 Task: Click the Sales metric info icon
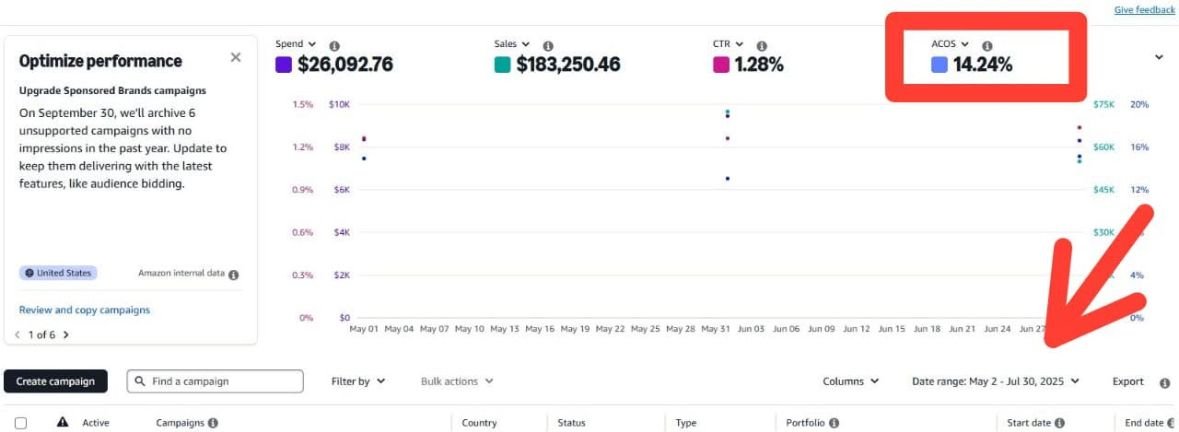click(x=548, y=46)
